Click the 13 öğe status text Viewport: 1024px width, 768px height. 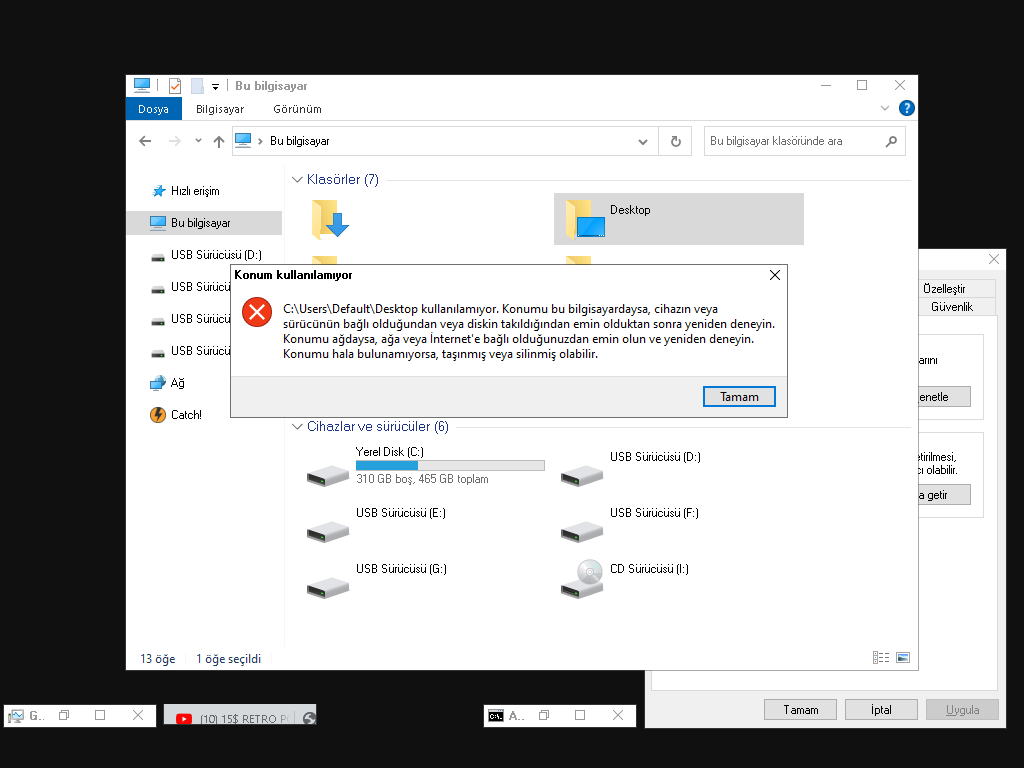click(x=157, y=659)
